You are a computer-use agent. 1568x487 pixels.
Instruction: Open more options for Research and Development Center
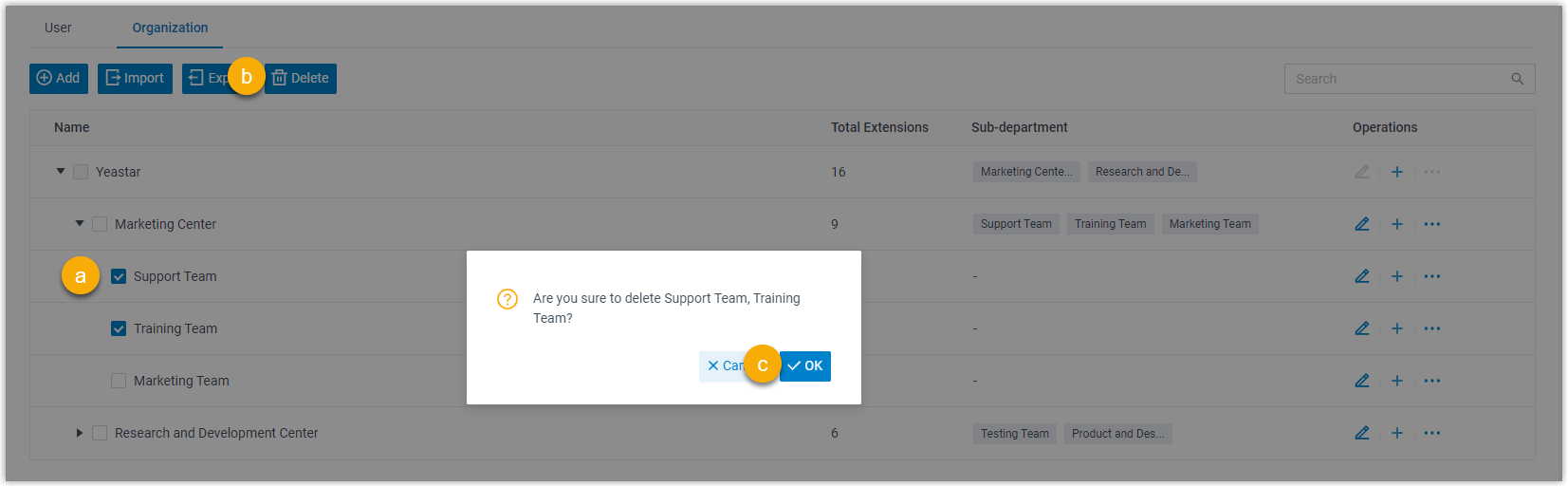[x=1432, y=433]
